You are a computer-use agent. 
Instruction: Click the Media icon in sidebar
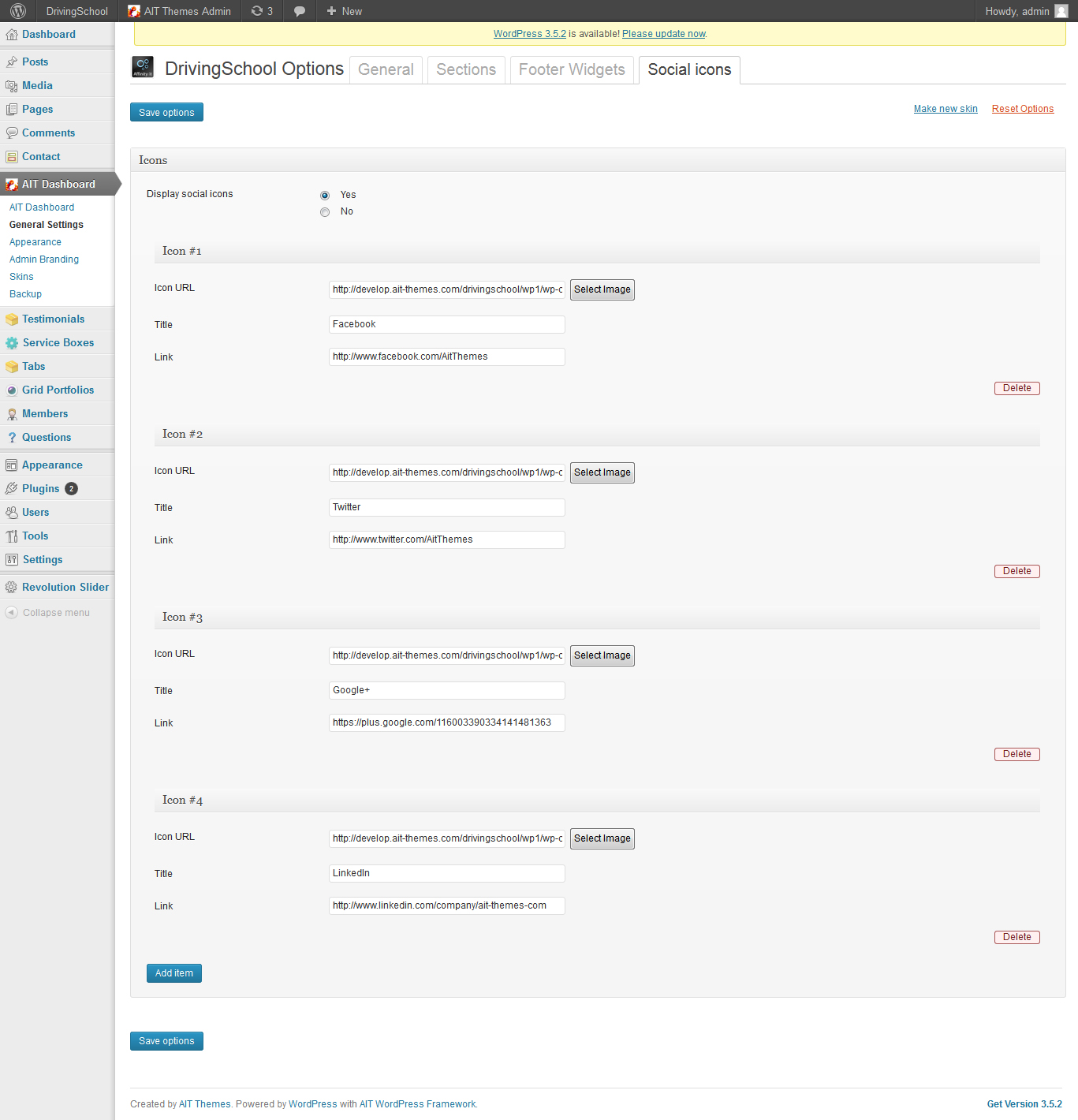pos(12,86)
